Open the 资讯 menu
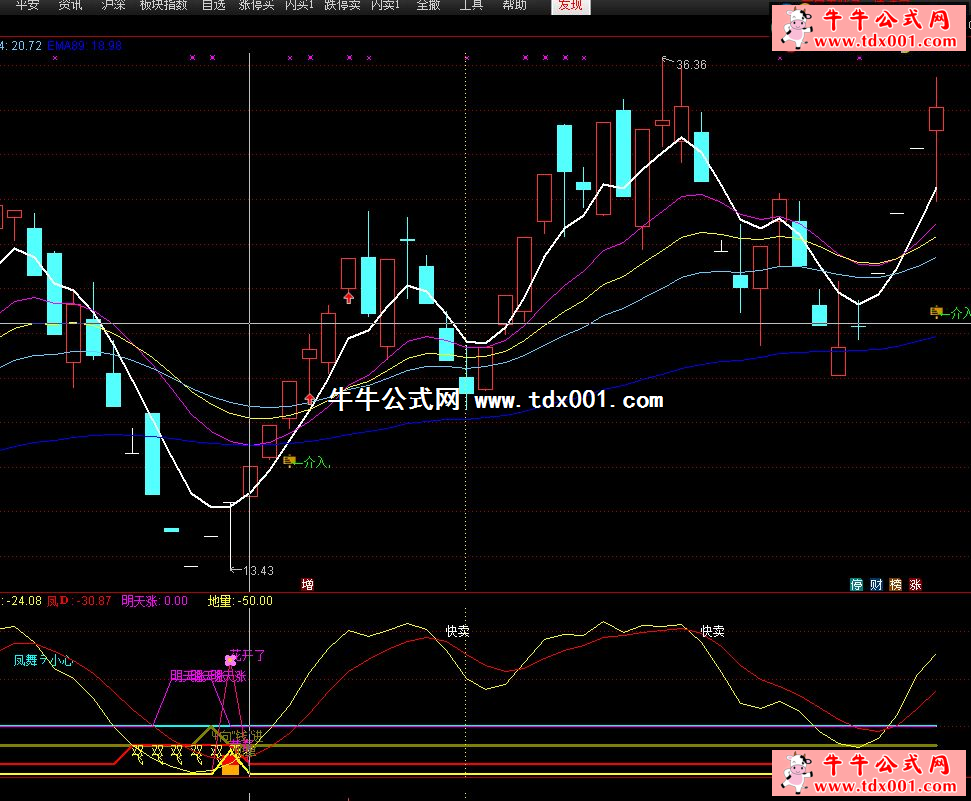This screenshot has height=801, width=971. click(x=70, y=5)
